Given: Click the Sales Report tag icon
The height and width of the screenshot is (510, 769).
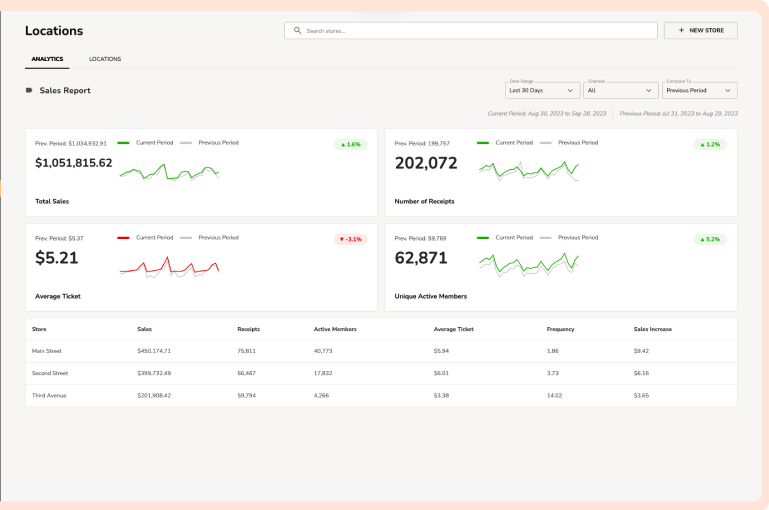Looking at the screenshot, I should pyautogui.click(x=29, y=90).
